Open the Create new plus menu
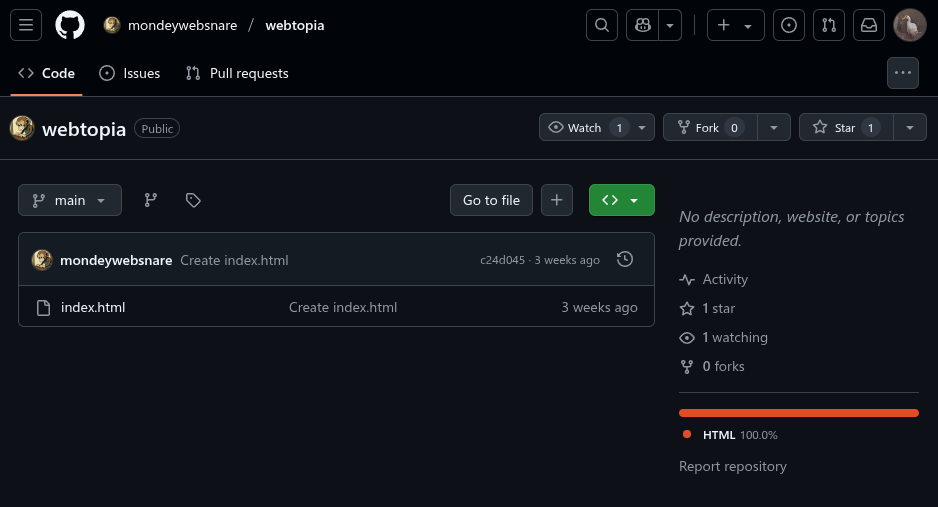This screenshot has height=507, width=938. tap(735, 25)
